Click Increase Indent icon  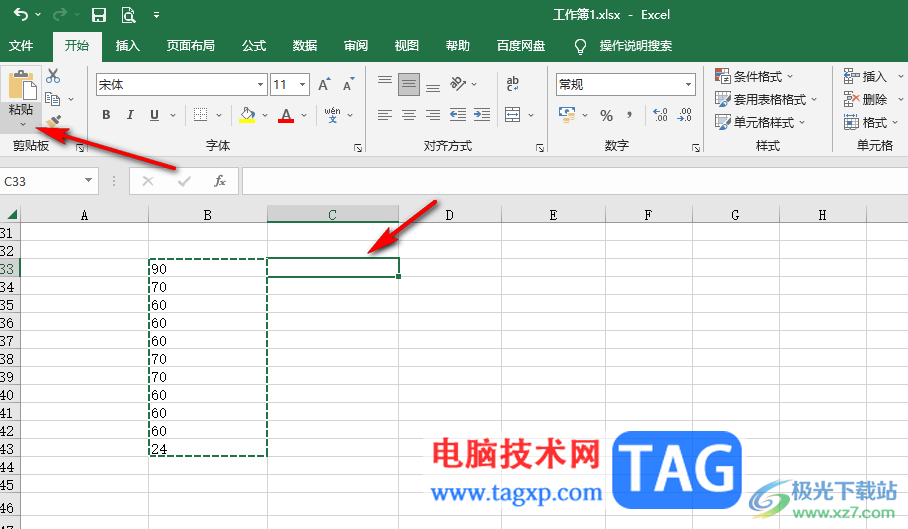[x=482, y=115]
